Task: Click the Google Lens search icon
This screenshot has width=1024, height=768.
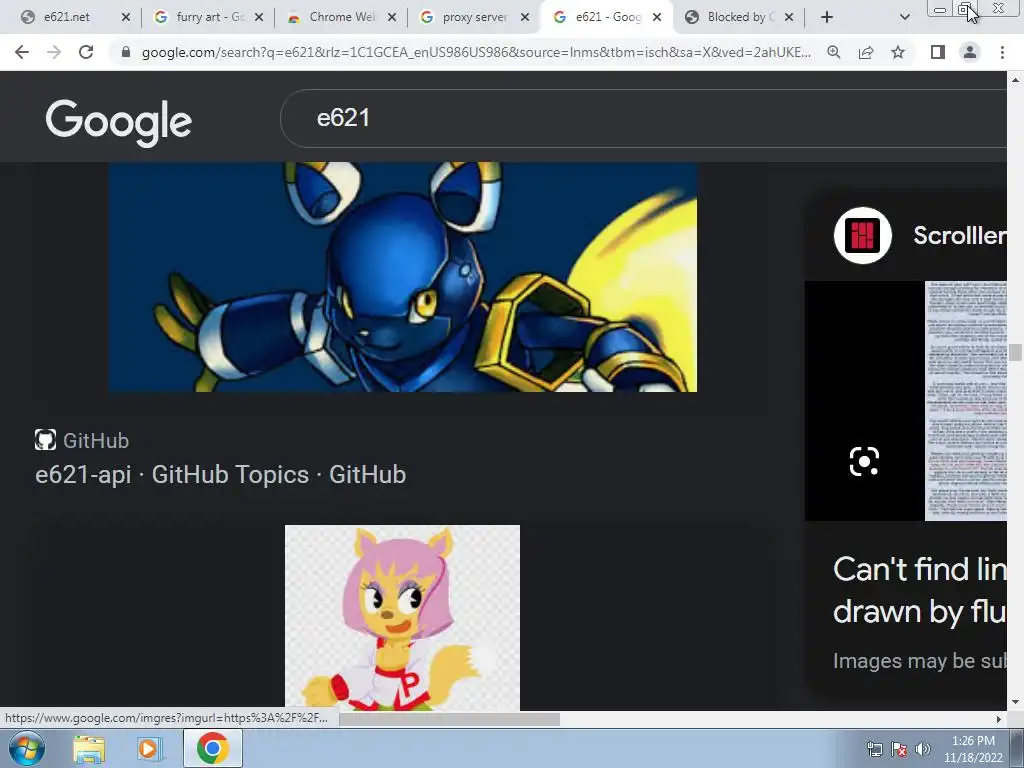Action: pyautogui.click(x=864, y=461)
